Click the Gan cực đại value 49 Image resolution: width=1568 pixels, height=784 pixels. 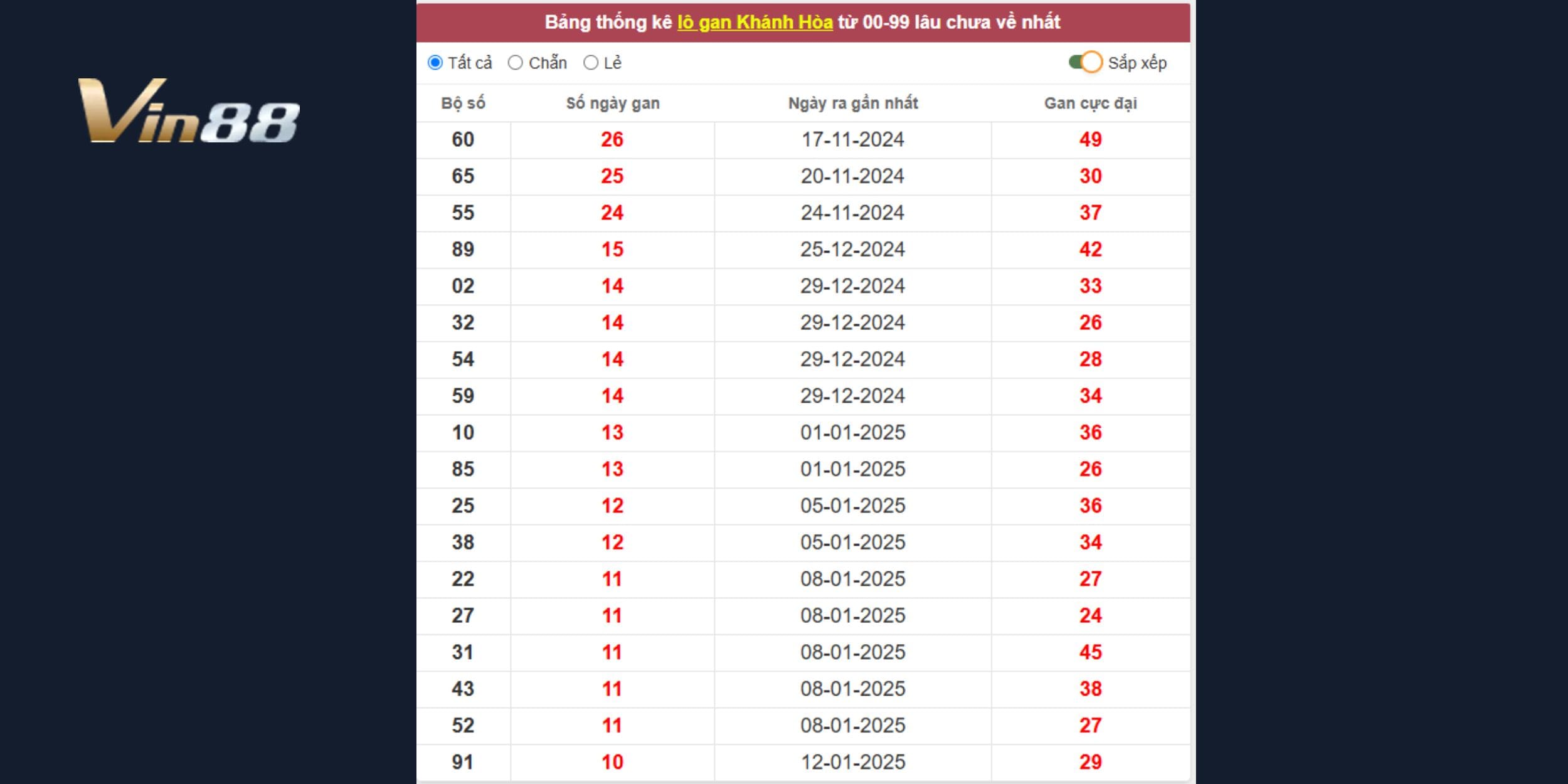(1090, 139)
